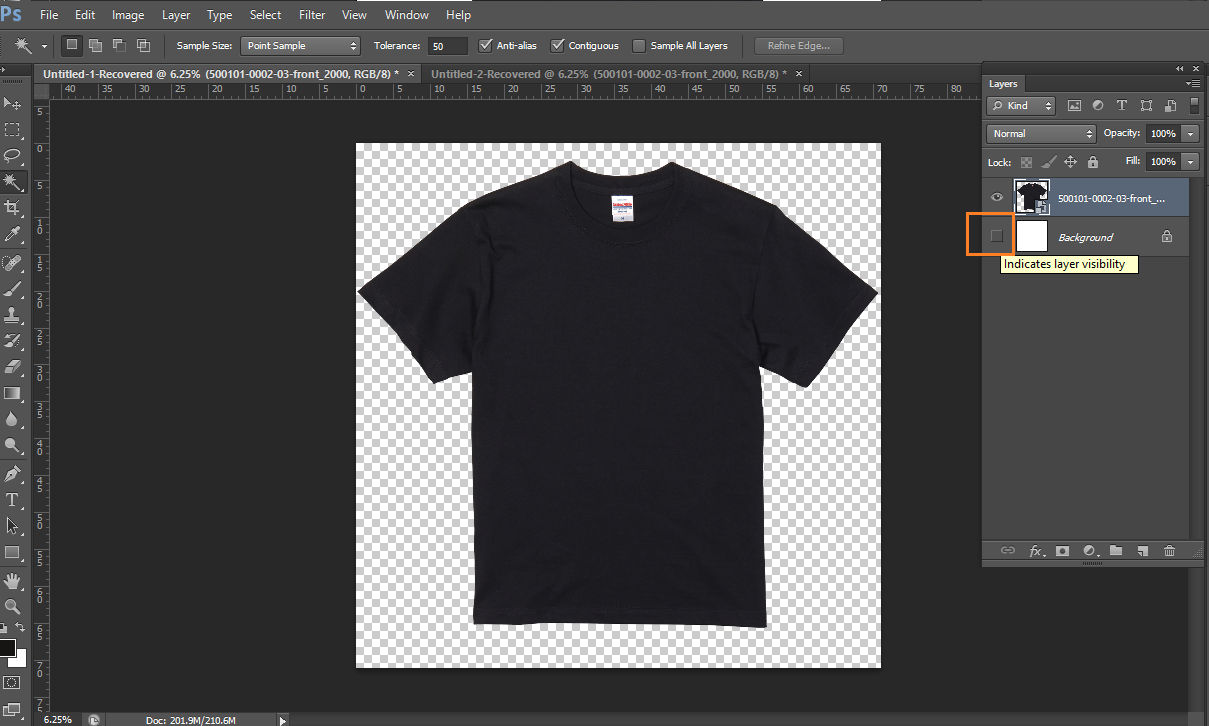Image resolution: width=1209 pixels, height=726 pixels.
Task: Lock layer position with the move-arrows icon
Action: coord(1070,162)
